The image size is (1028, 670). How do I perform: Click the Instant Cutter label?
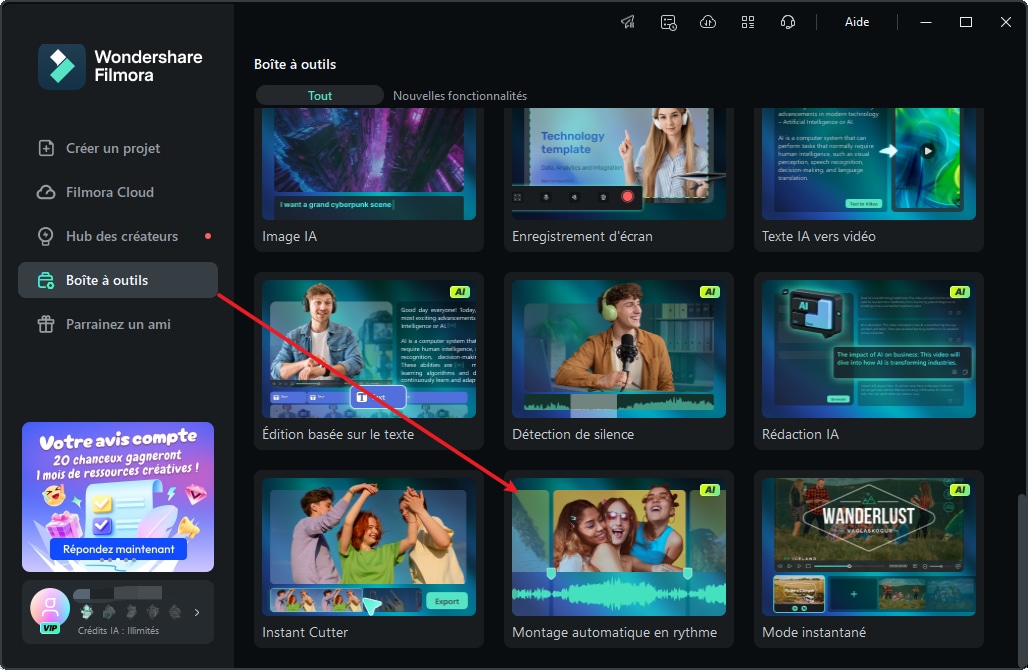pyautogui.click(x=305, y=633)
